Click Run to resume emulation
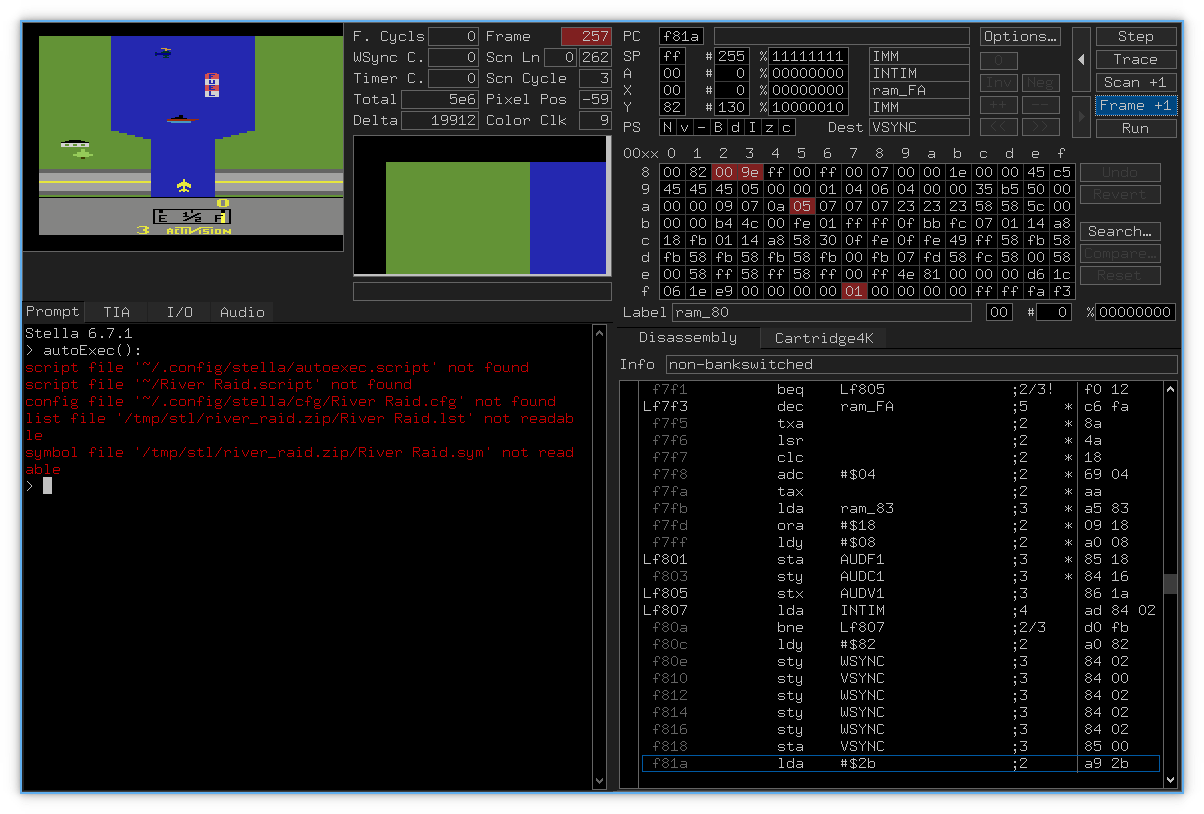Viewport: 1204px width, 814px height. pyautogui.click(x=1135, y=128)
